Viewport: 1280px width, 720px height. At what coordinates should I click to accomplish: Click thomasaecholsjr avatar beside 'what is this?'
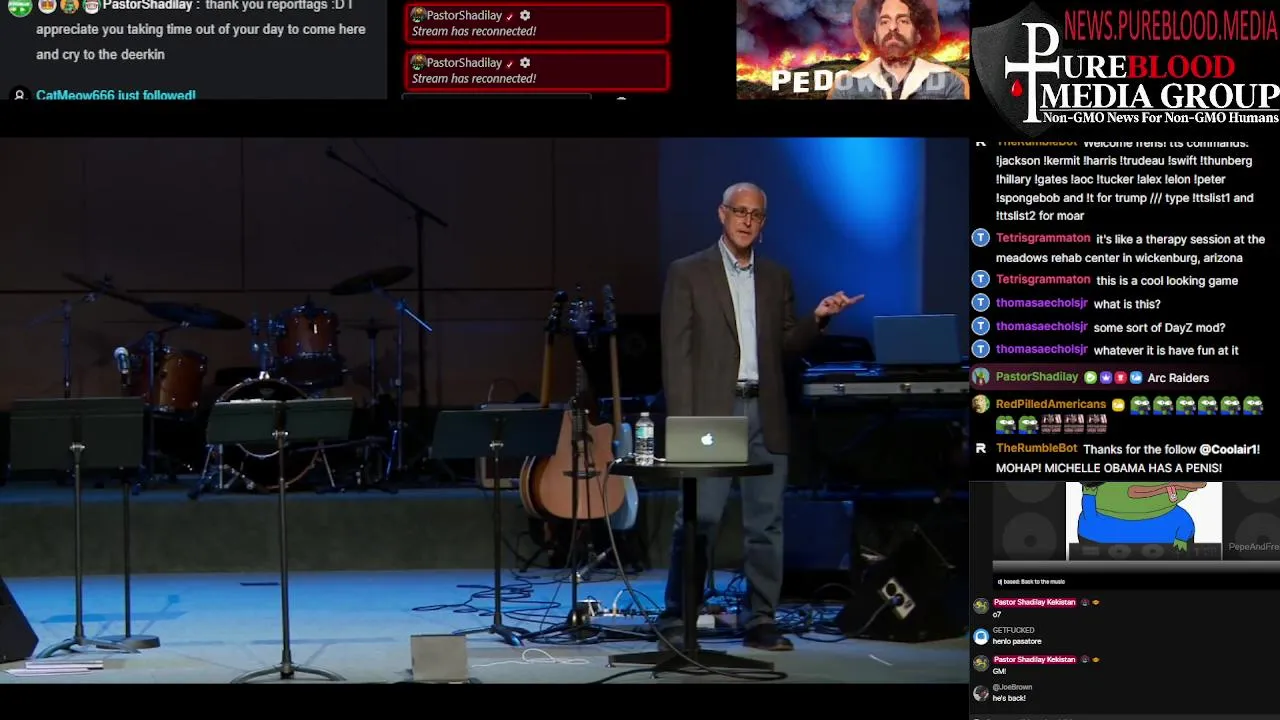981,303
